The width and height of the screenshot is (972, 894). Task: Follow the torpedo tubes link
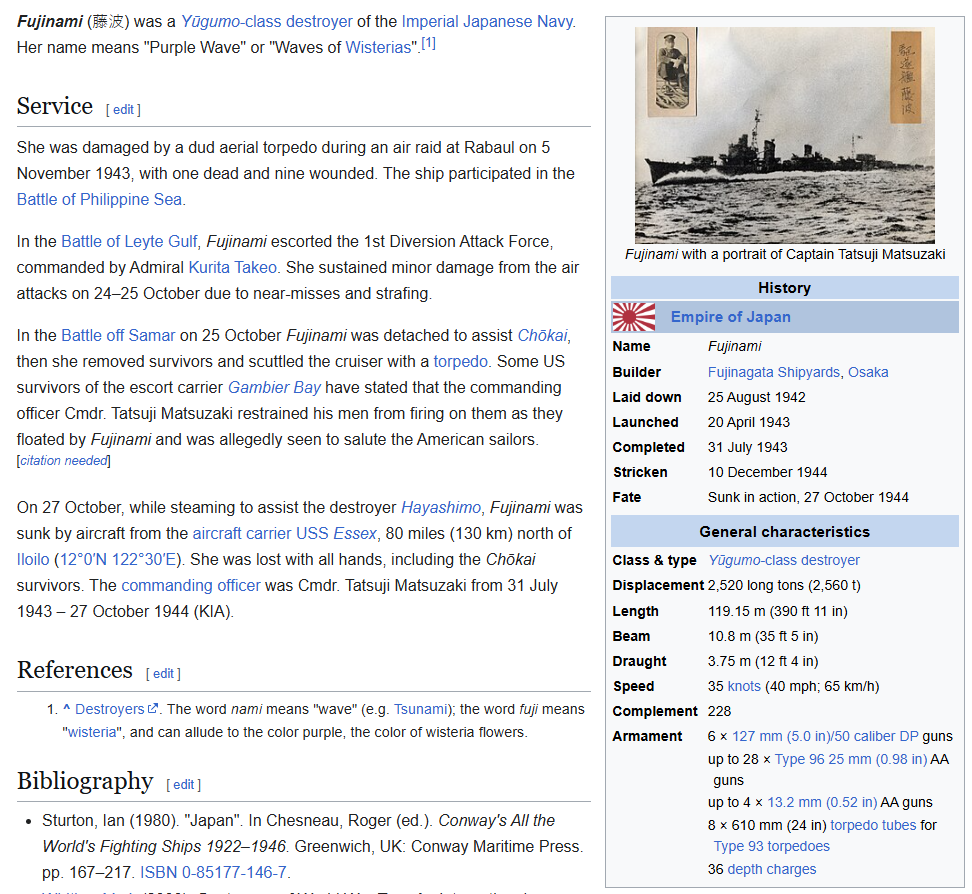coord(873,826)
